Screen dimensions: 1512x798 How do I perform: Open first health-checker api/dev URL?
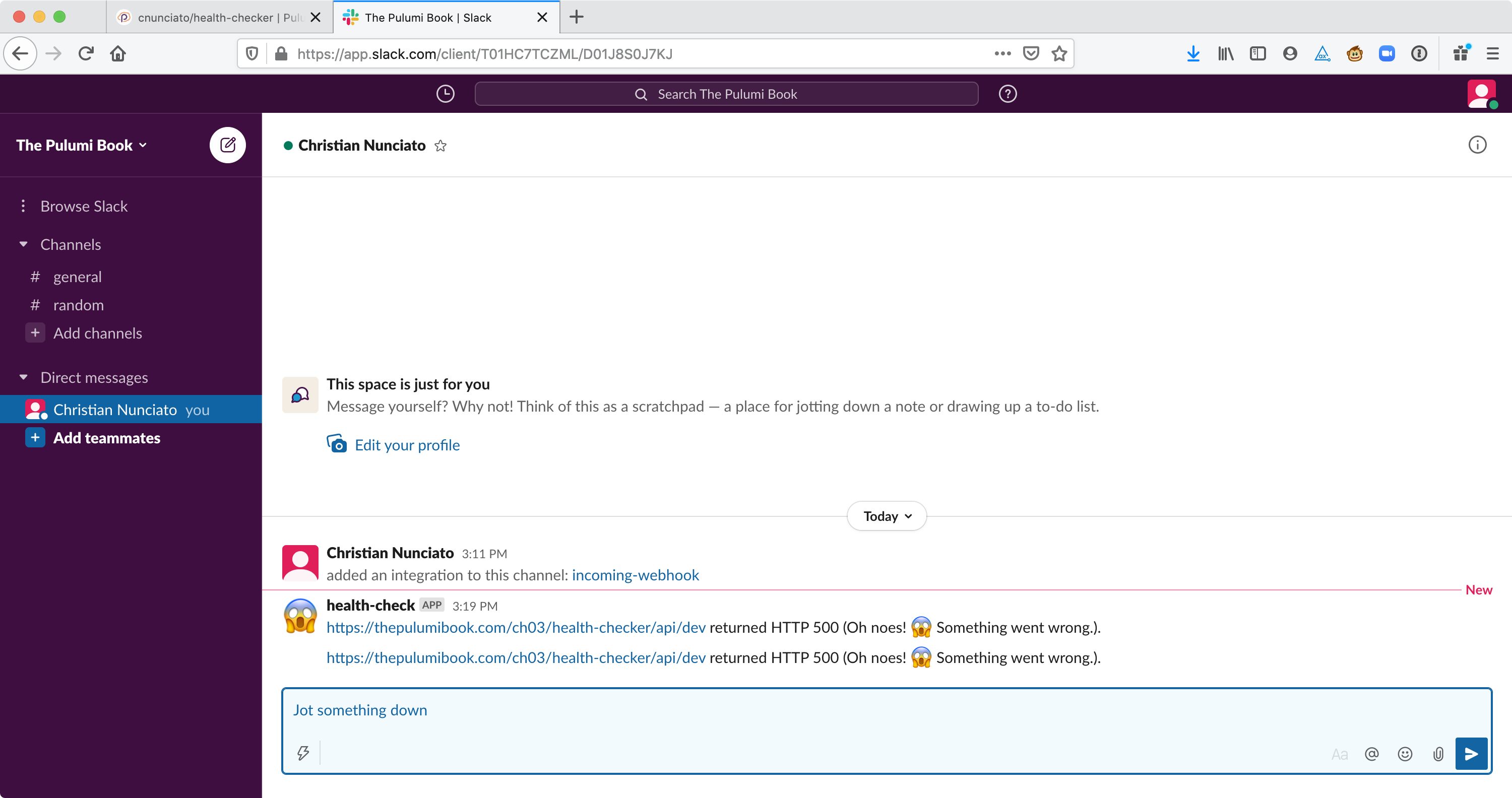(516, 627)
